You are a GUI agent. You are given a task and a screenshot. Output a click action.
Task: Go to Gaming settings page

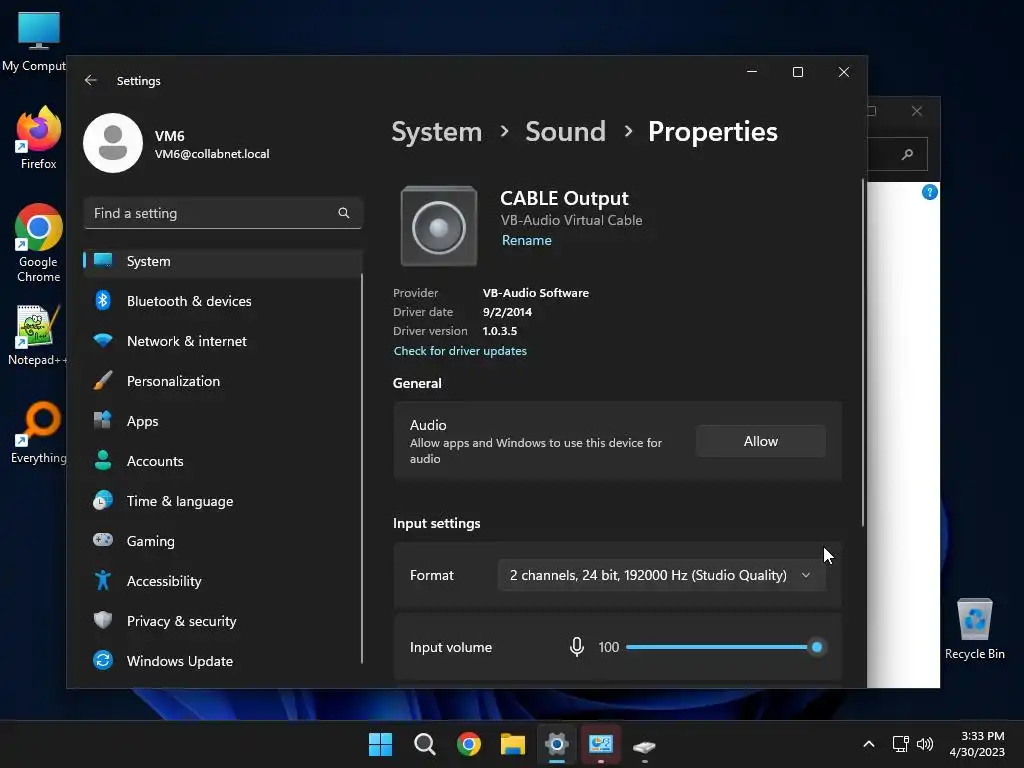[223, 541]
